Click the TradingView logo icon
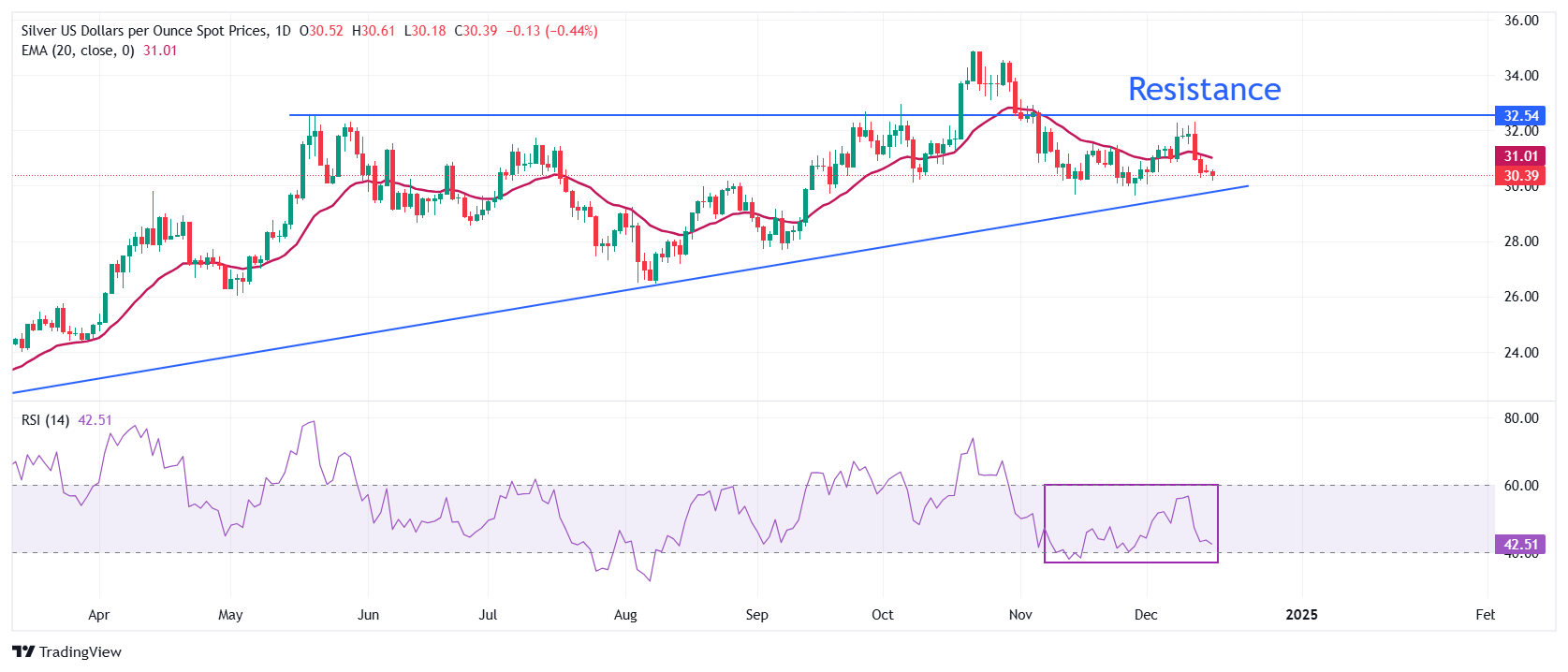Screen dimensions: 1568x672 pos(23,652)
